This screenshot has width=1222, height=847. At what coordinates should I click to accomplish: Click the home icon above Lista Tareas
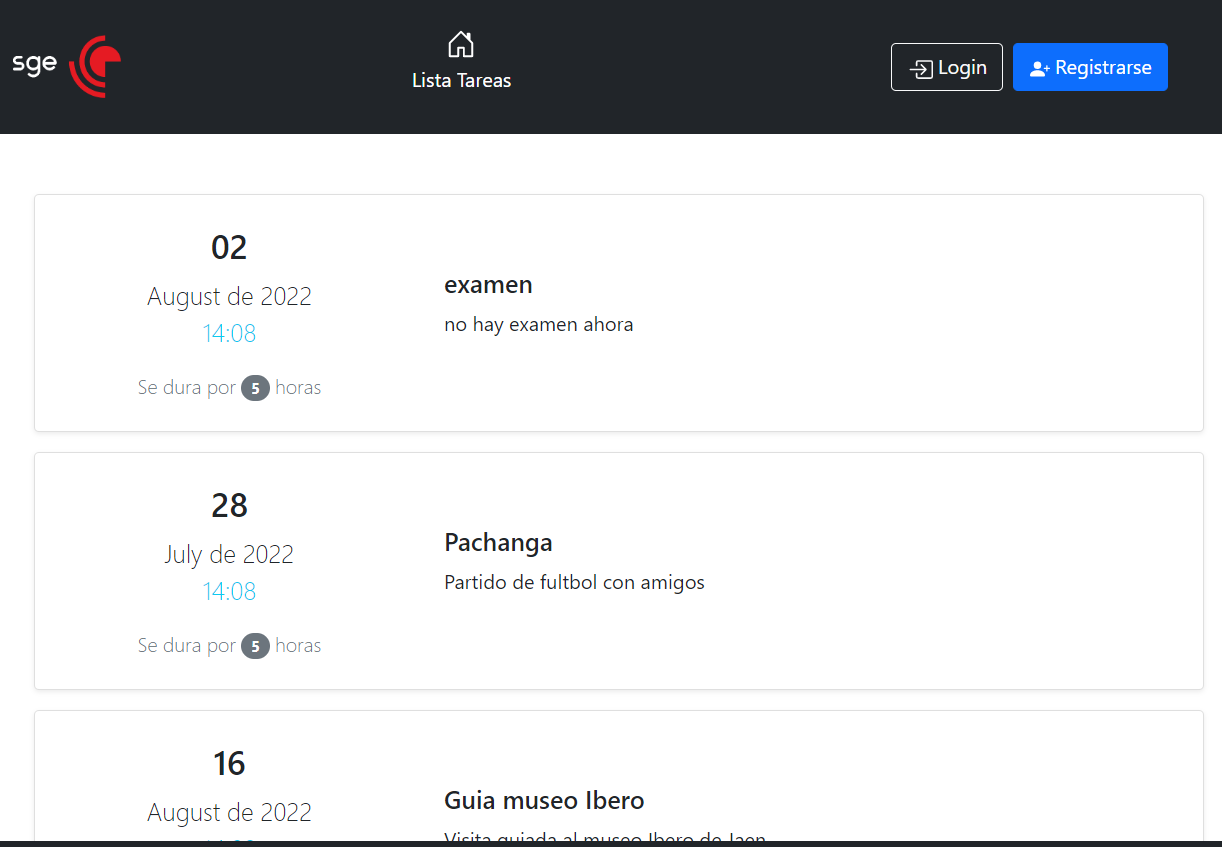(461, 43)
